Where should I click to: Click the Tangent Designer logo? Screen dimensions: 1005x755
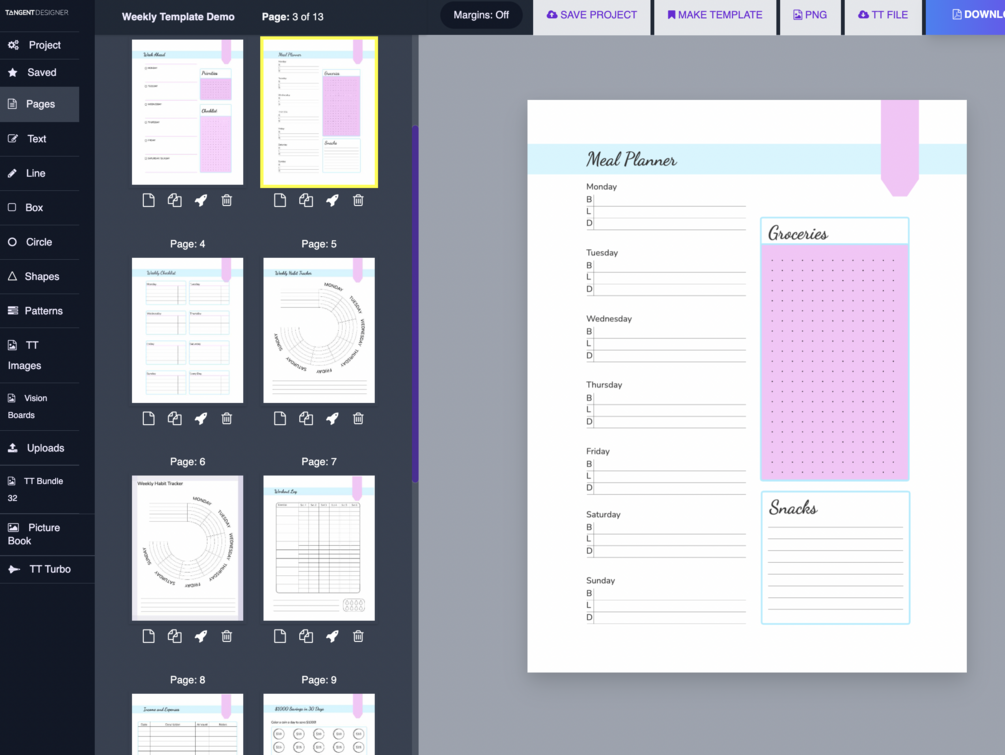pyautogui.click(x=37, y=12)
